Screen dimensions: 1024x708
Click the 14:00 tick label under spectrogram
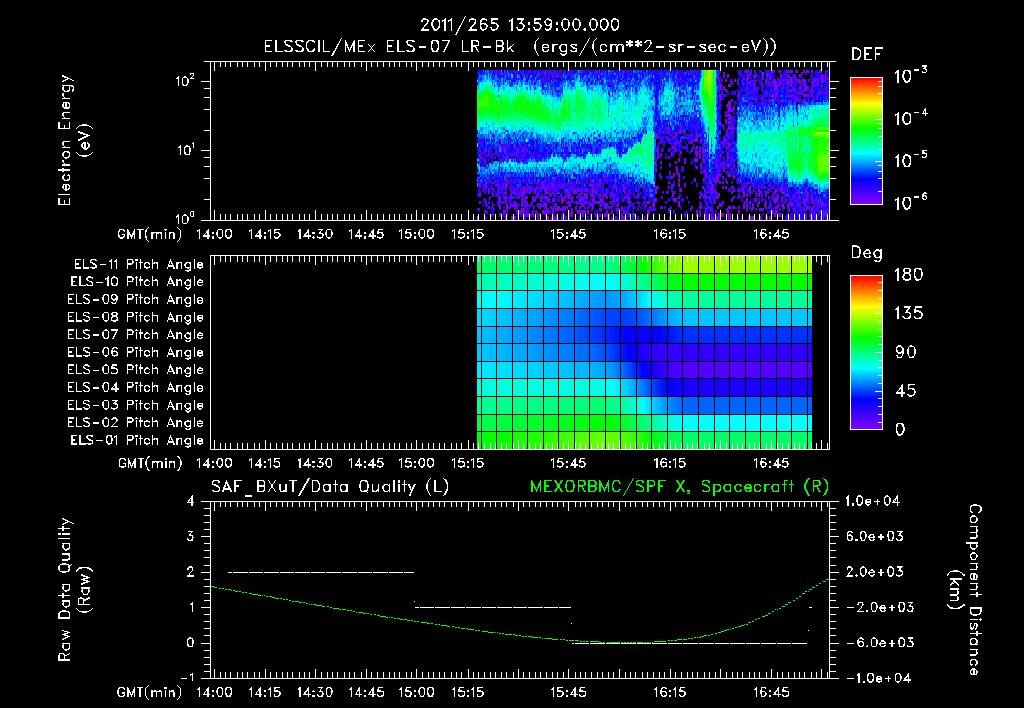pos(214,234)
